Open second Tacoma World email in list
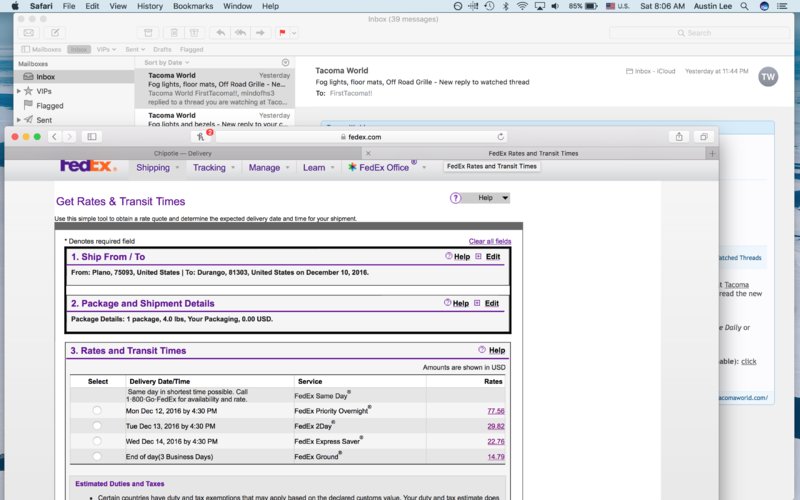Image resolution: width=800 pixels, height=500 pixels. point(215,118)
